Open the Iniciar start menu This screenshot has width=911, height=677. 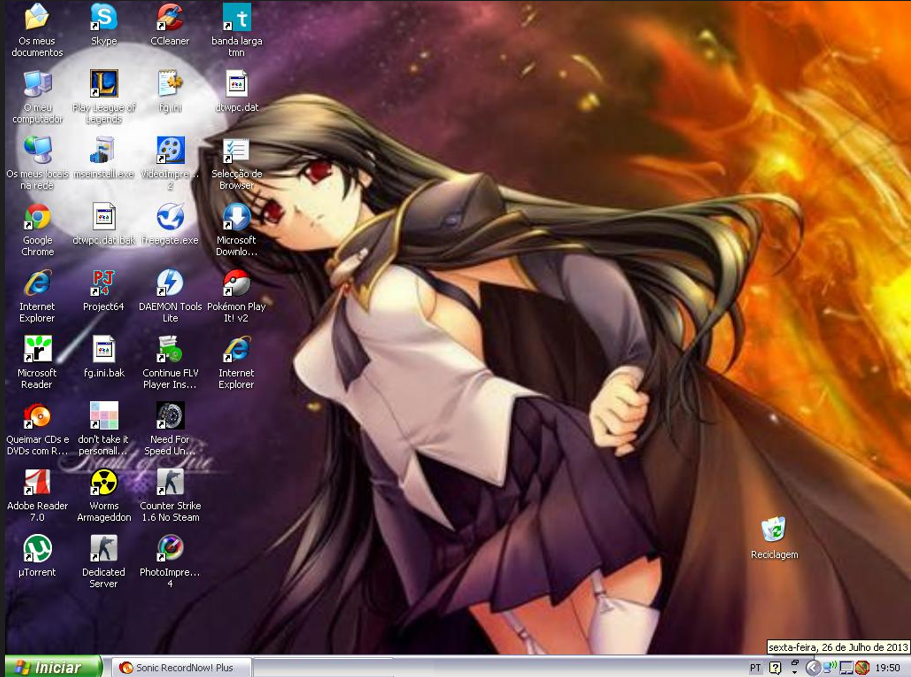53,667
